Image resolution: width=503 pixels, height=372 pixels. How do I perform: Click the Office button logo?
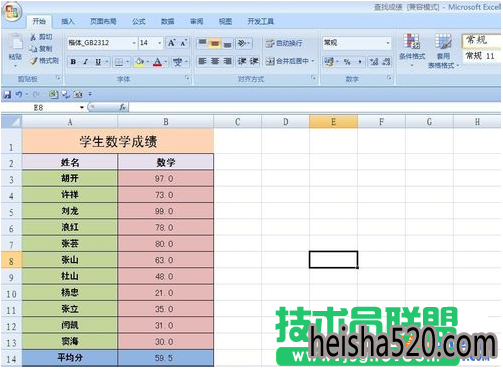[x=13, y=12]
